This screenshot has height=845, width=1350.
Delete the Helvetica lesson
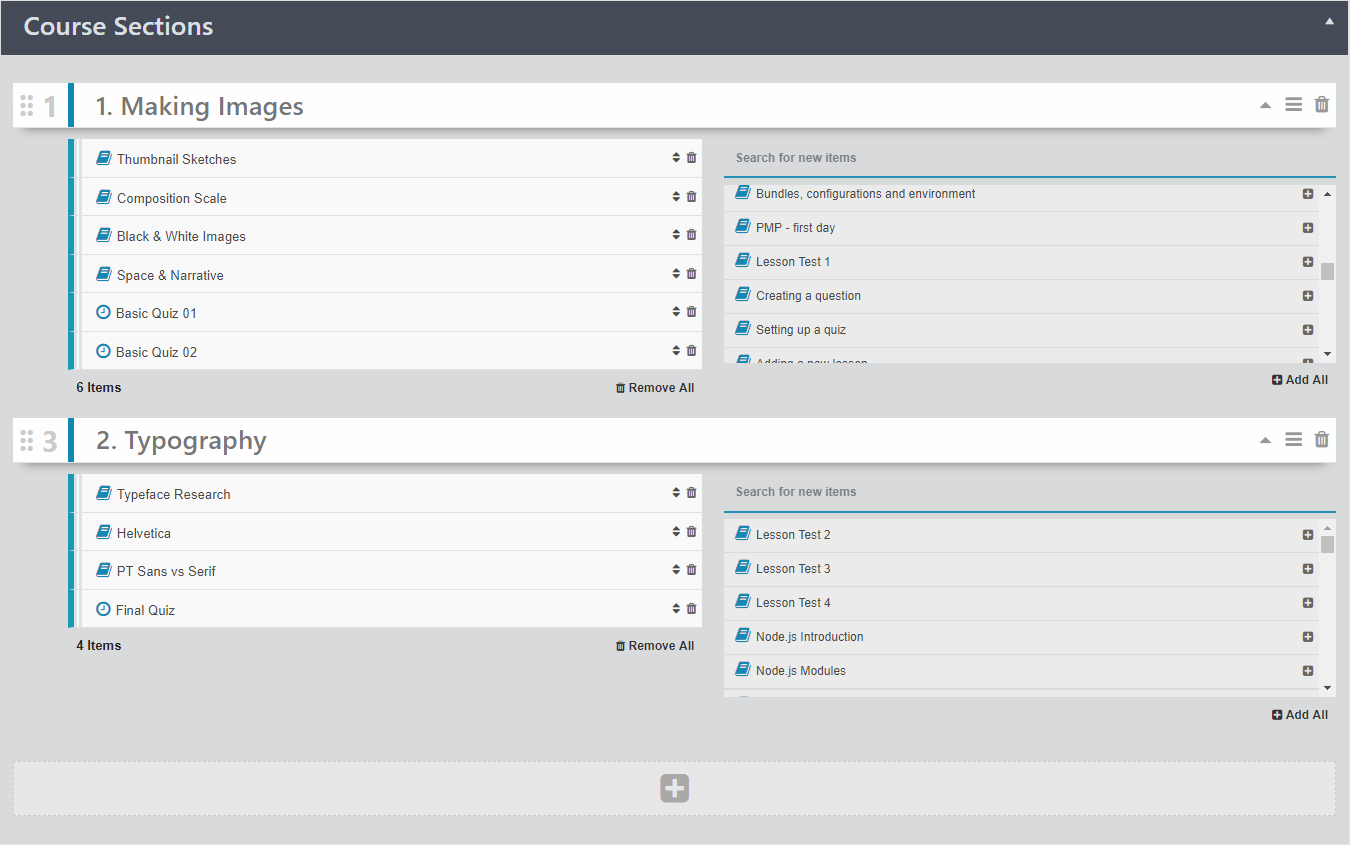point(691,532)
